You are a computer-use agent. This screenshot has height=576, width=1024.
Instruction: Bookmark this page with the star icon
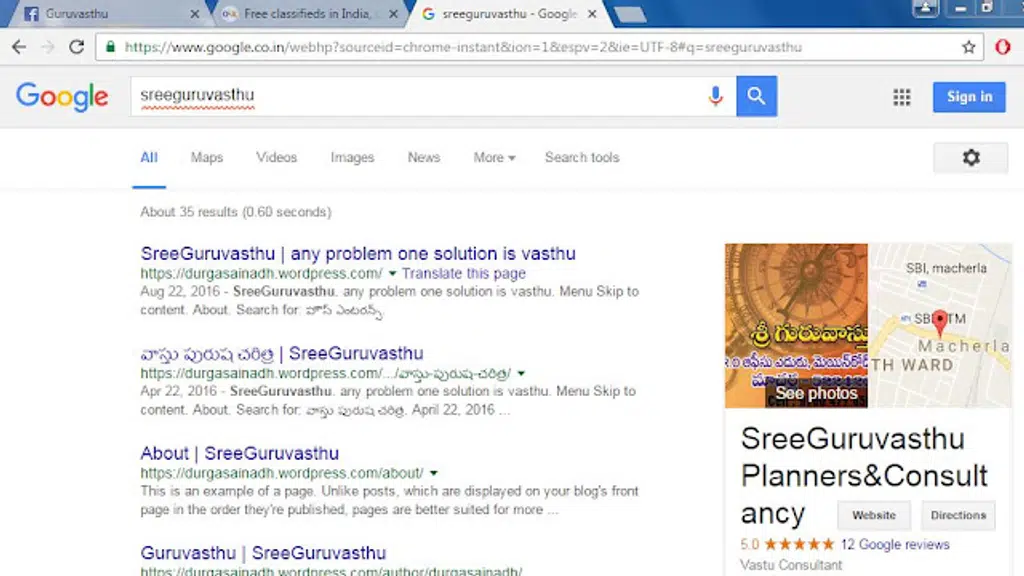click(968, 47)
